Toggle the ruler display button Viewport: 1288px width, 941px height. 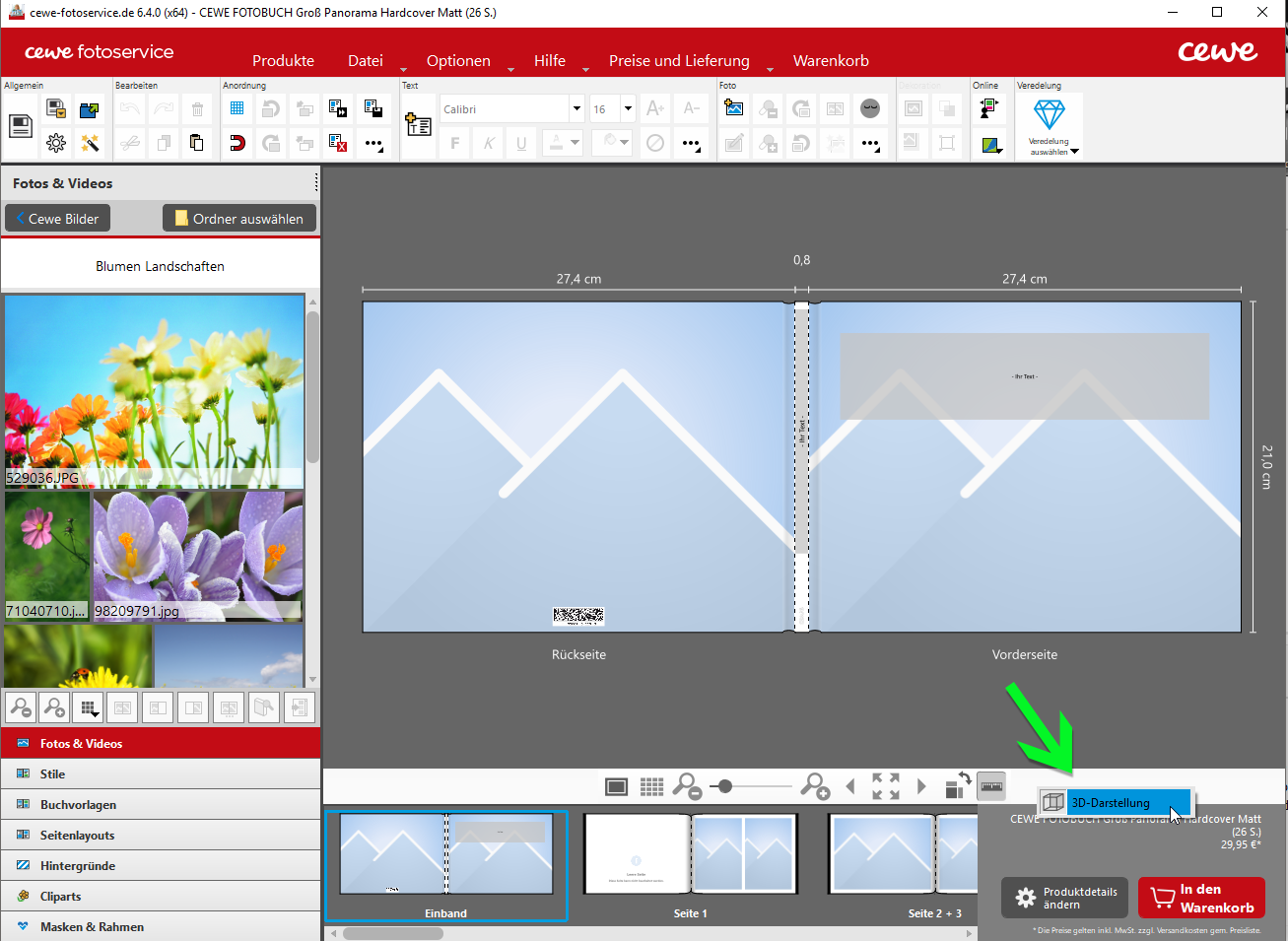(991, 786)
